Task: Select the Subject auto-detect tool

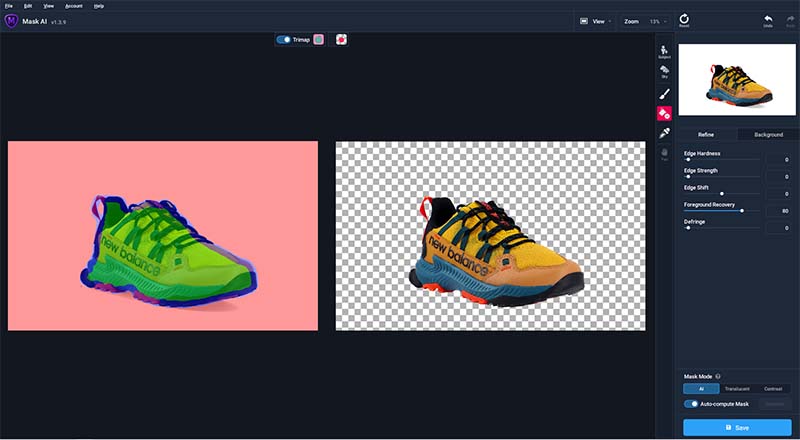Action: click(x=664, y=52)
